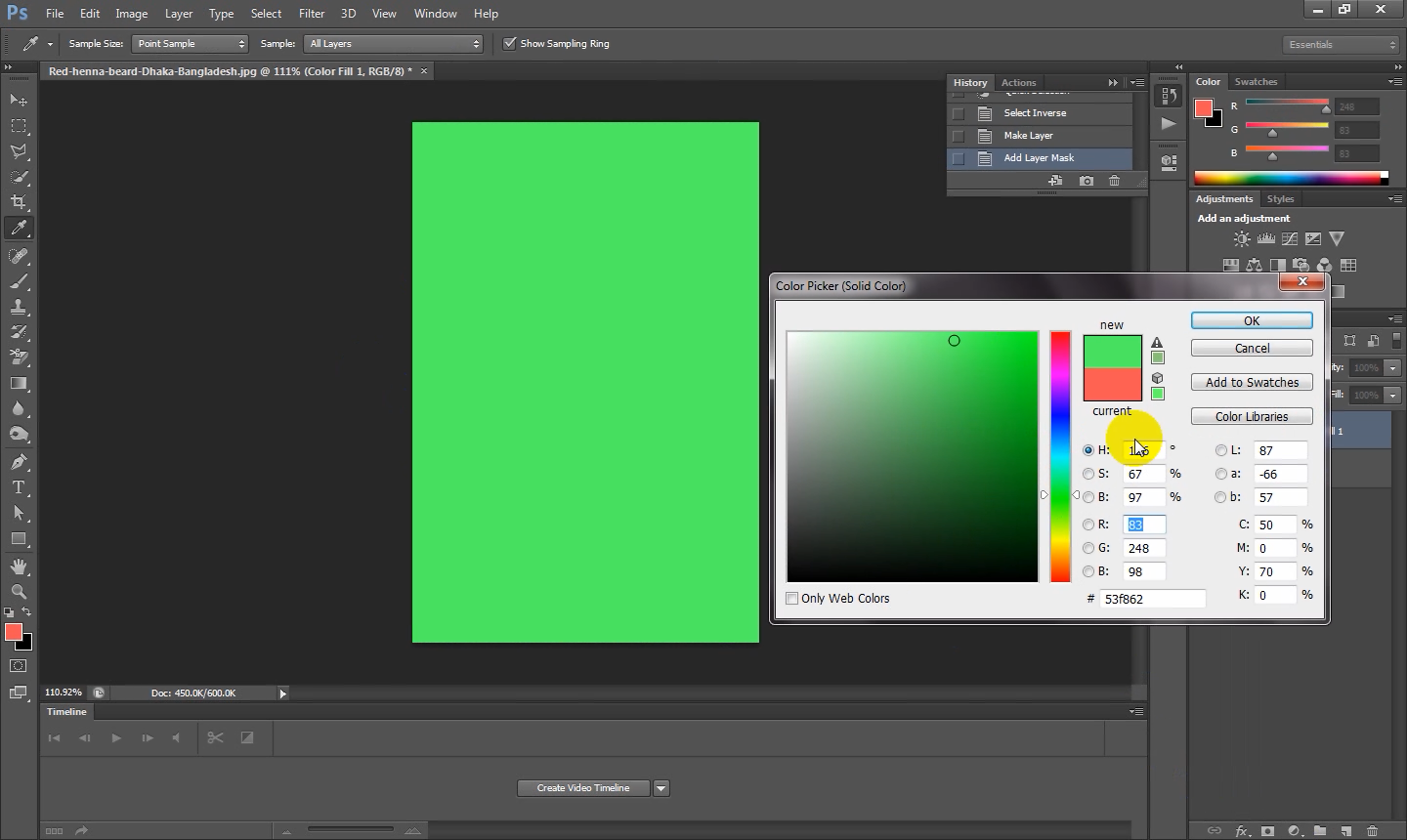The width and height of the screenshot is (1407, 840).
Task: Expand the Essentials workspace dropdown
Action: pos(1342,45)
